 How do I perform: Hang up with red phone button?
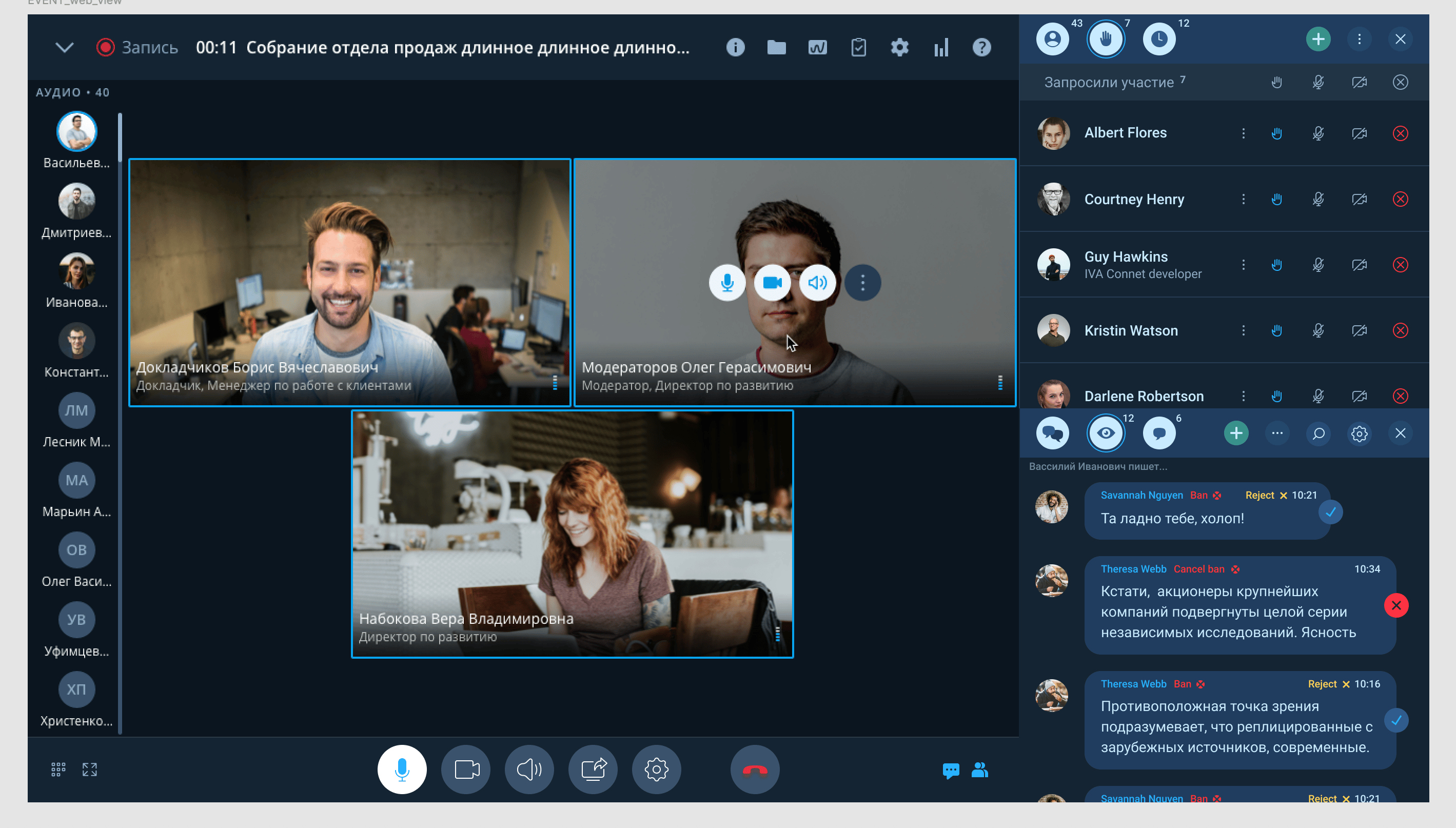tap(755, 770)
